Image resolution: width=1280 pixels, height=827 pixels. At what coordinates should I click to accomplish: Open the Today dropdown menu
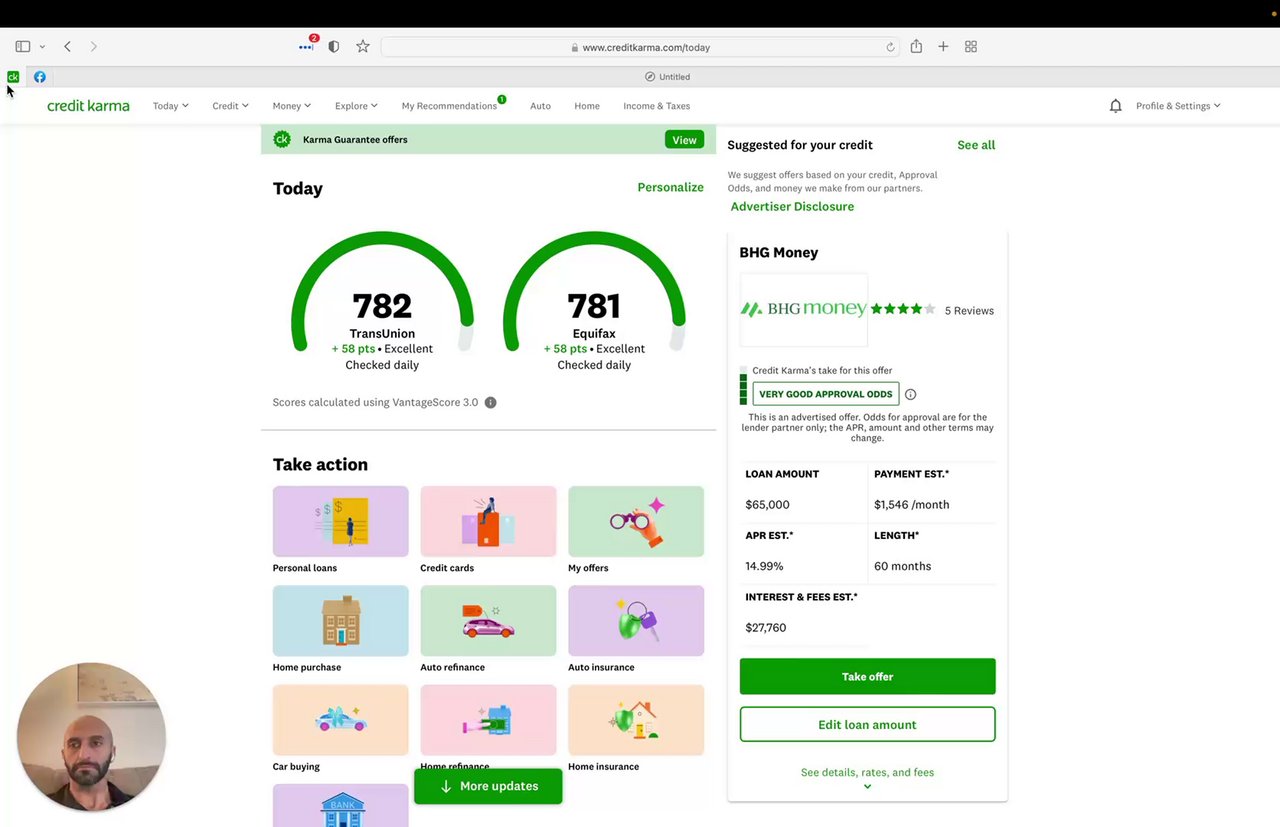click(170, 106)
